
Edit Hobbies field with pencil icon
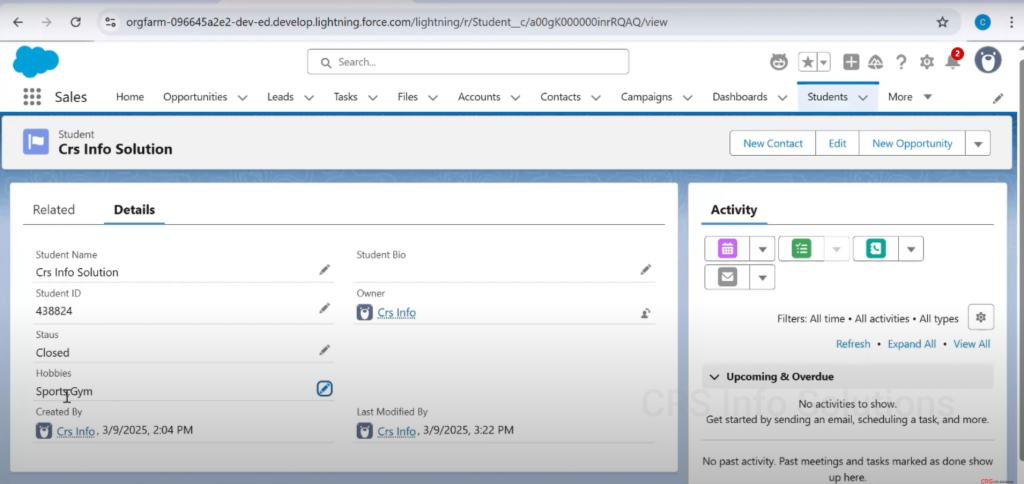(324, 389)
